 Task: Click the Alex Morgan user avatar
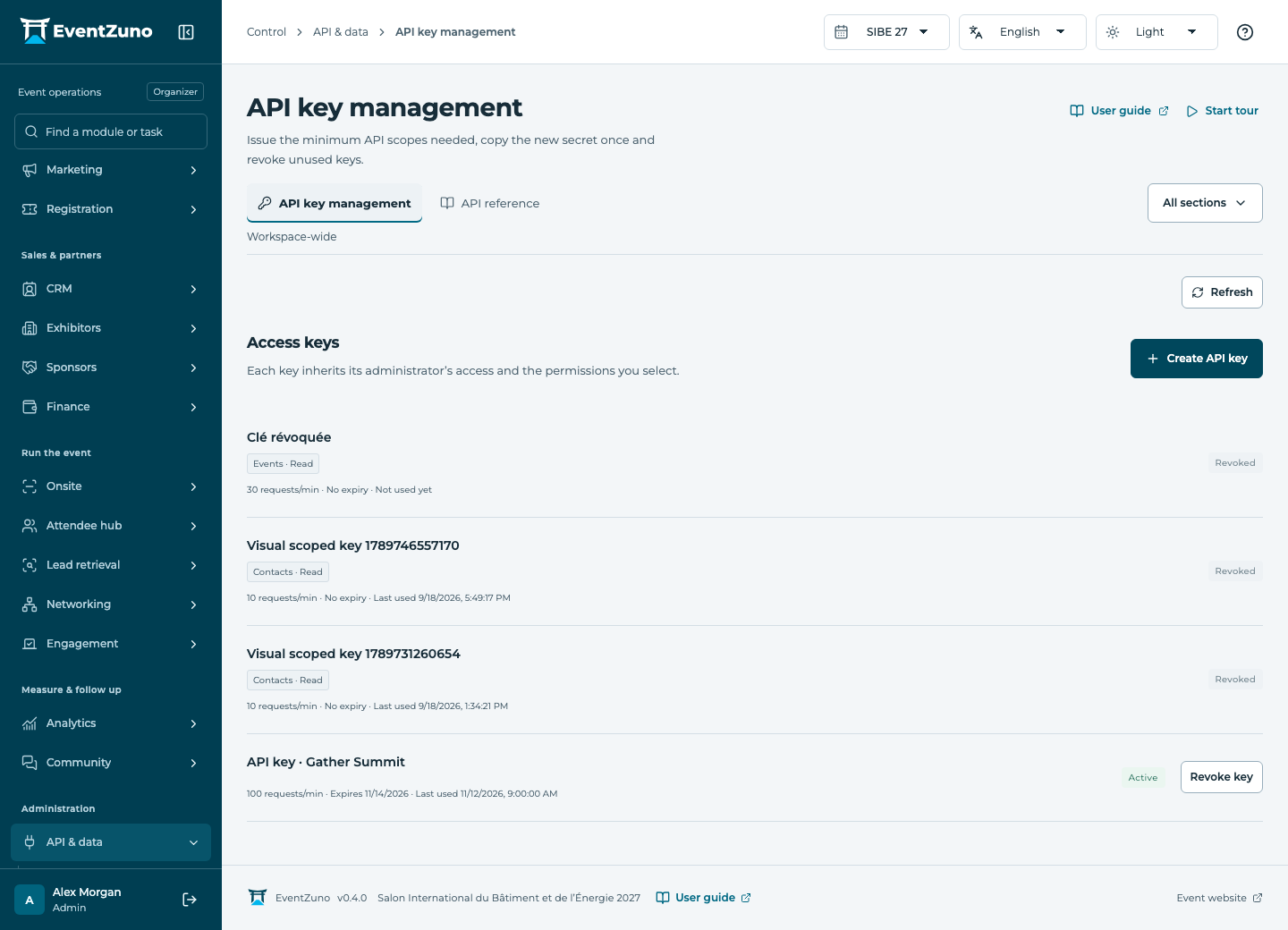click(30, 900)
